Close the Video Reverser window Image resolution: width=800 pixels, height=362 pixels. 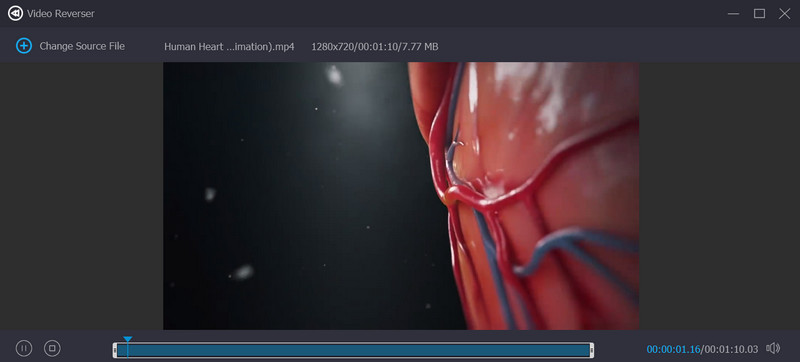click(785, 14)
